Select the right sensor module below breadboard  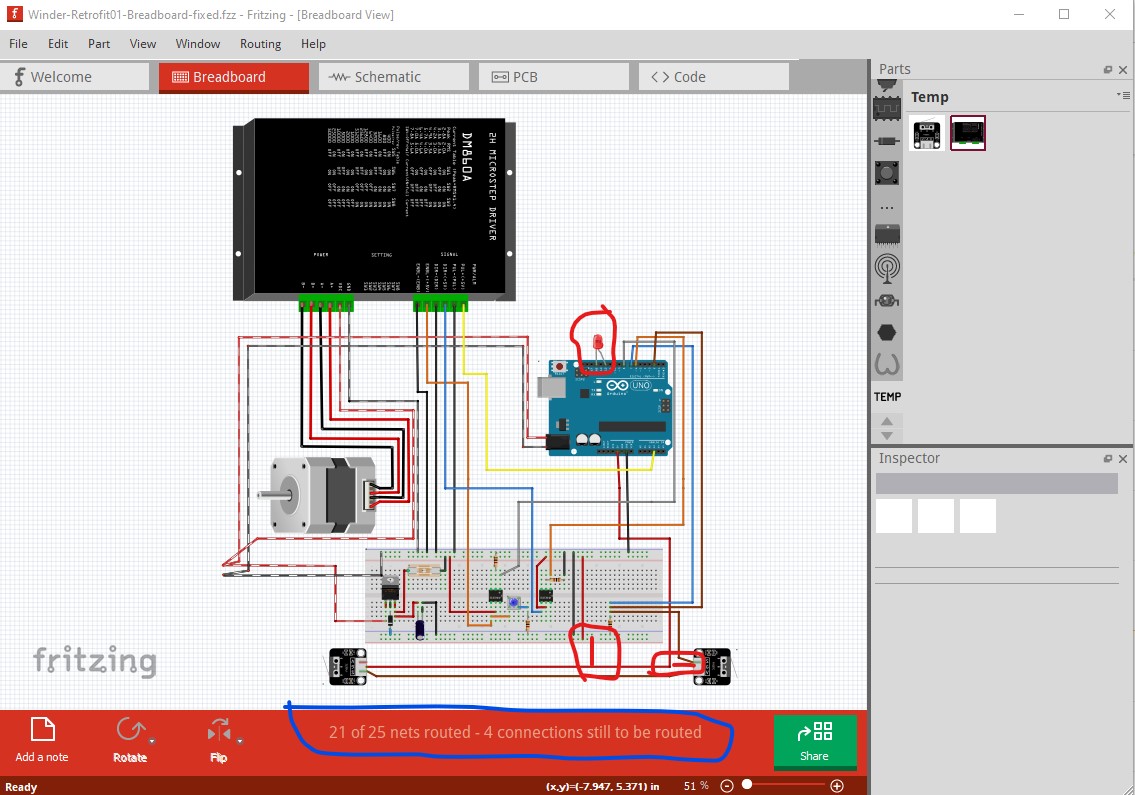[x=712, y=666]
